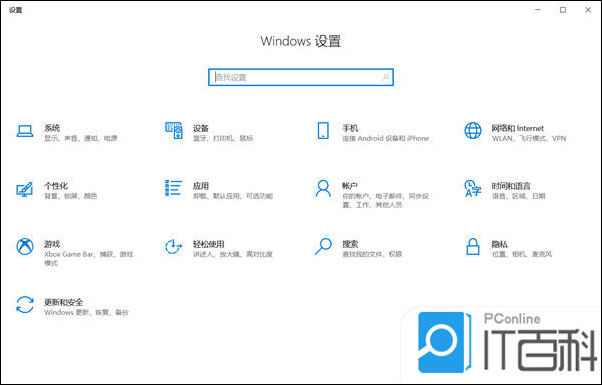Select the 系统 category title
Image resolution: width=602 pixels, height=385 pixels.
(x=52, y=128)
